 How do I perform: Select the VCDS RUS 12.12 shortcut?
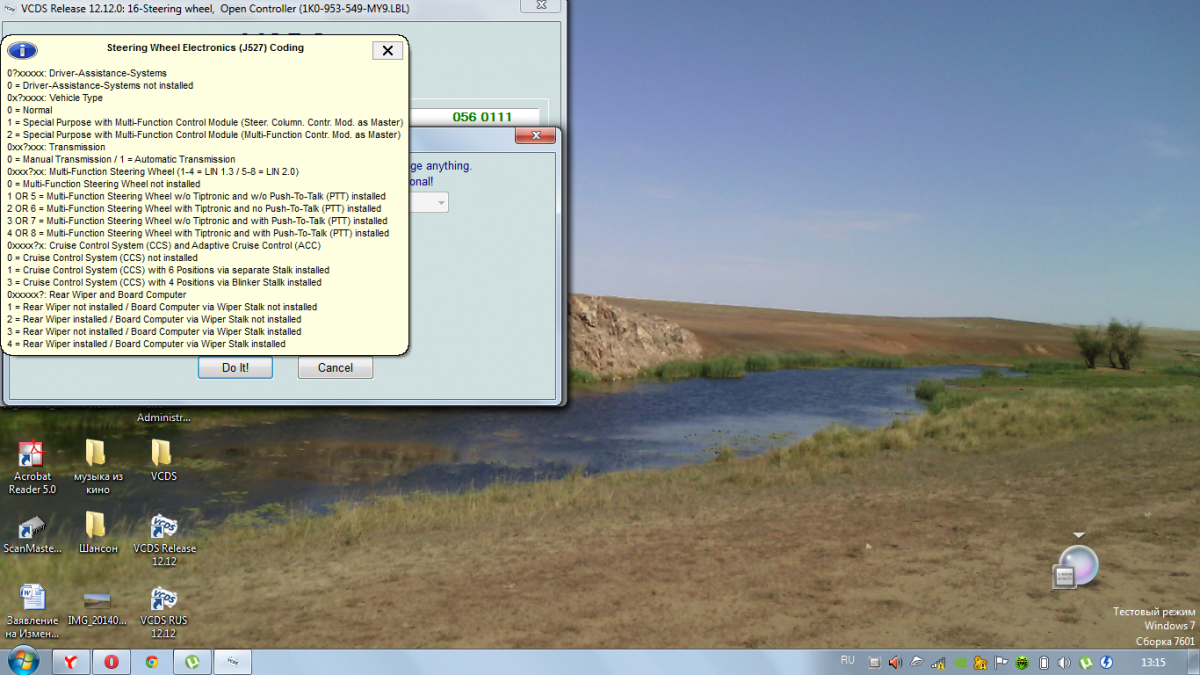tap(164, 612)
